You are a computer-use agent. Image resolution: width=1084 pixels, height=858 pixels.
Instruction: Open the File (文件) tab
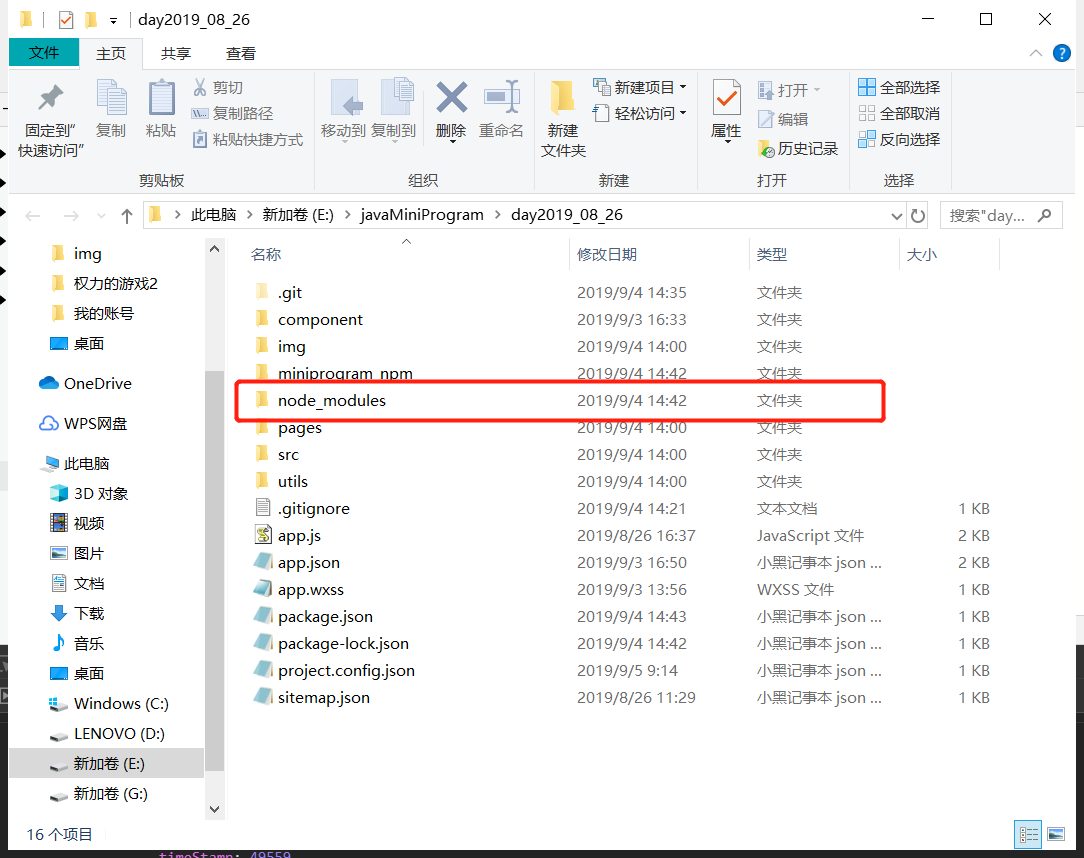(x=44, y=53)
